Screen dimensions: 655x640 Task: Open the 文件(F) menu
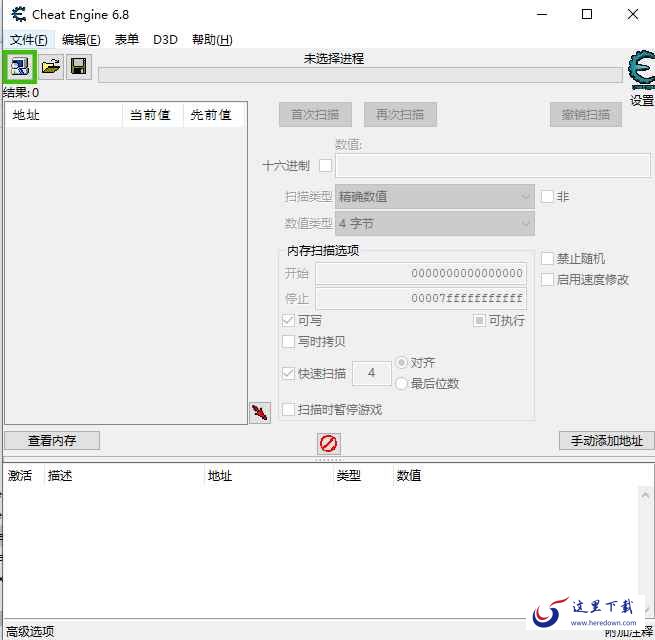[28, 40]
